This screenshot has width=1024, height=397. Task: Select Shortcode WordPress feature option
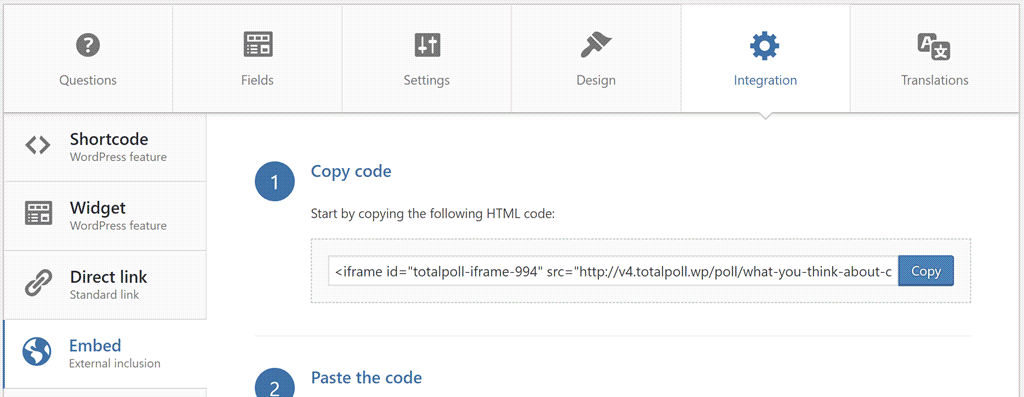pyautogui.click(x=105, y=147)
